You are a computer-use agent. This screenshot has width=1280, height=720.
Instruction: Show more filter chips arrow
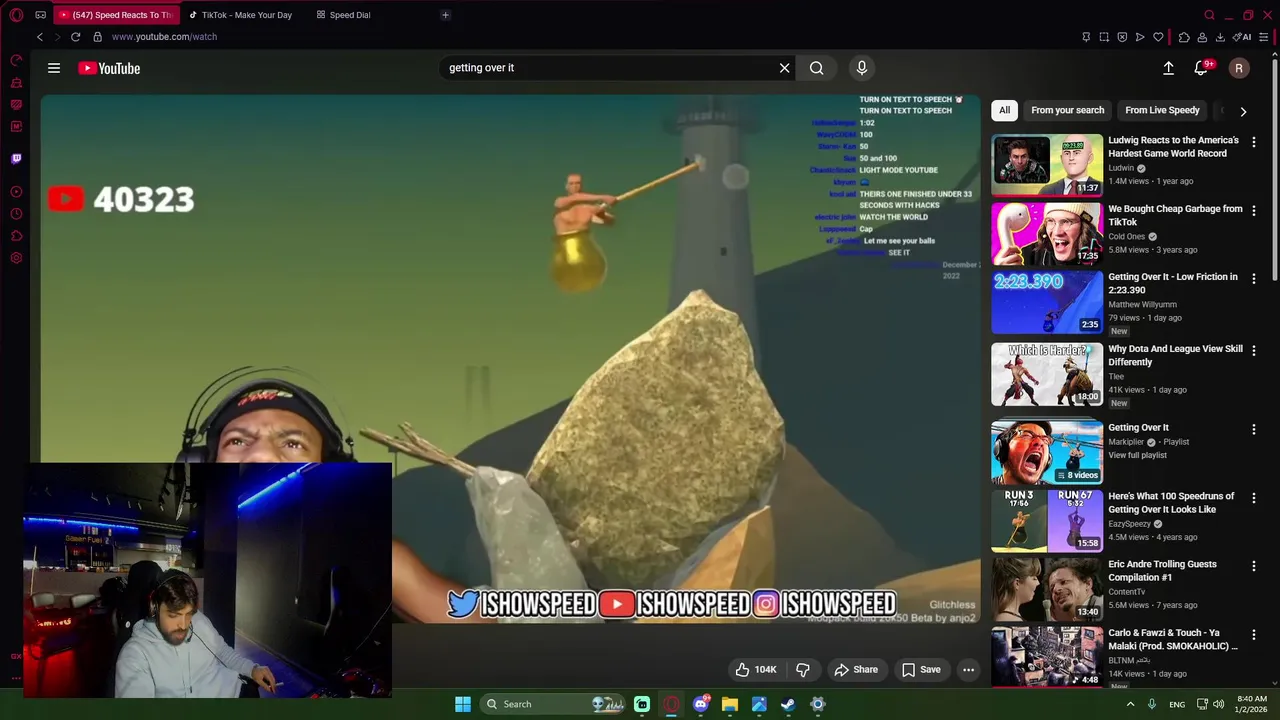[1243, 111]
